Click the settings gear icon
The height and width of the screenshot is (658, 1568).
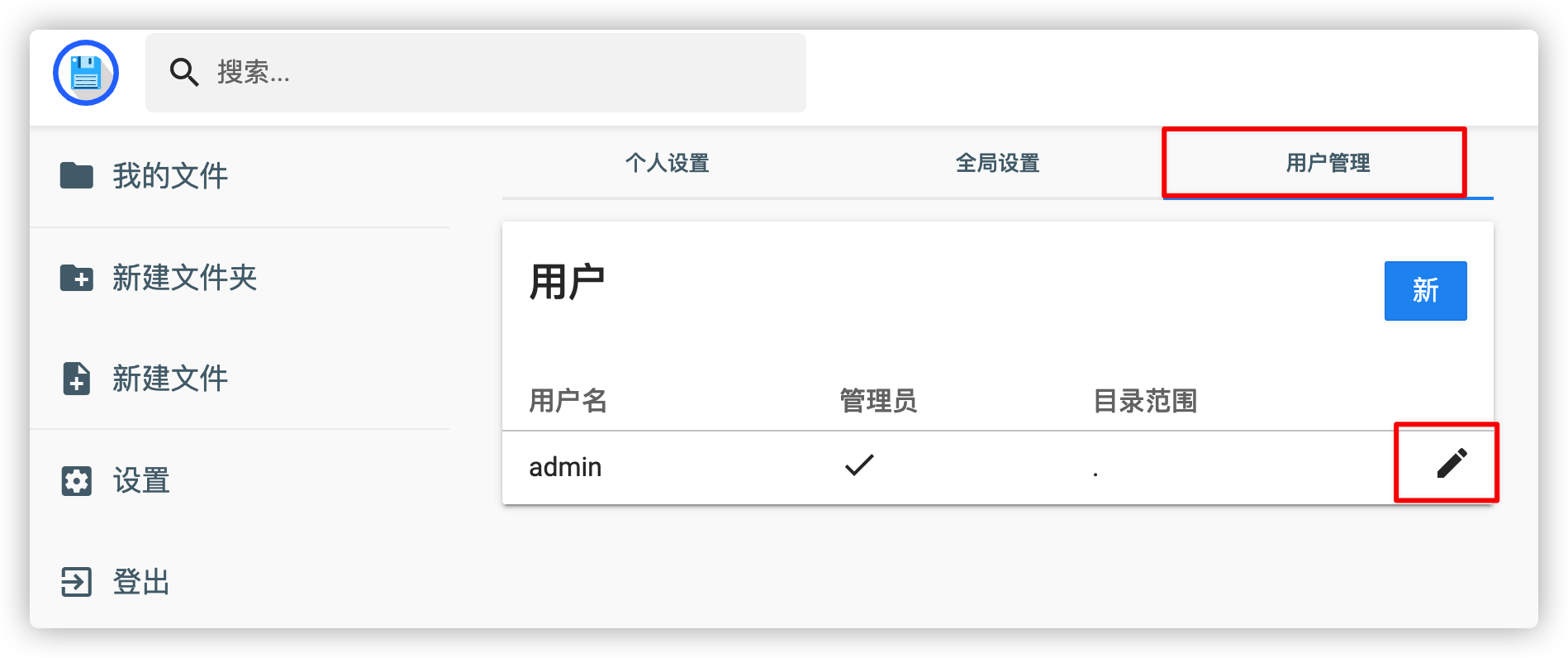click(77, 480)
